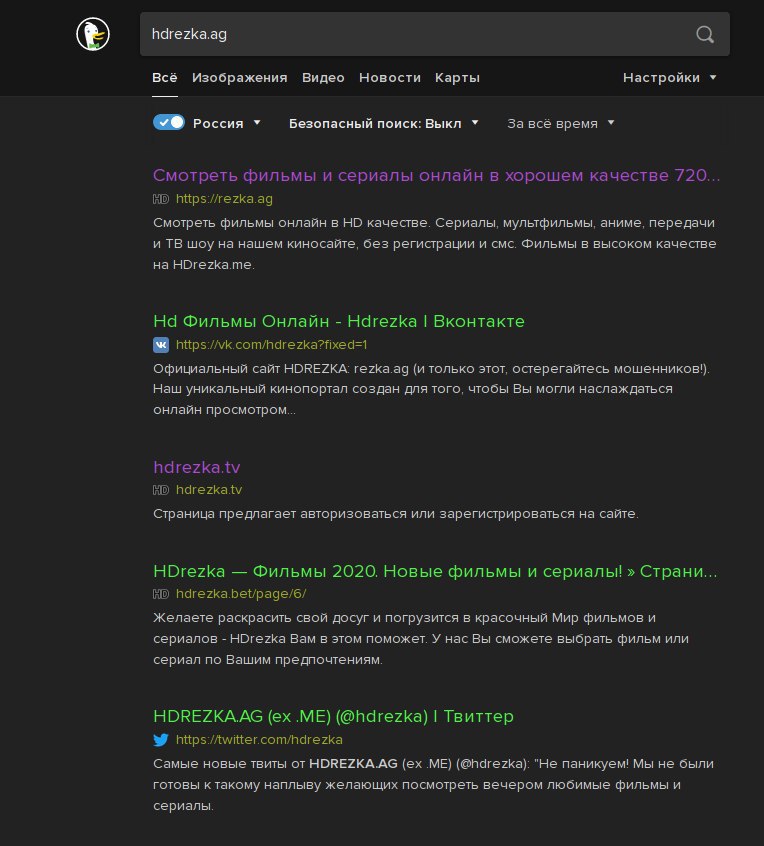
Task: Open result 'Смотреть фильмы и сериалы онлайн'
Action: (x=436, y=175)
